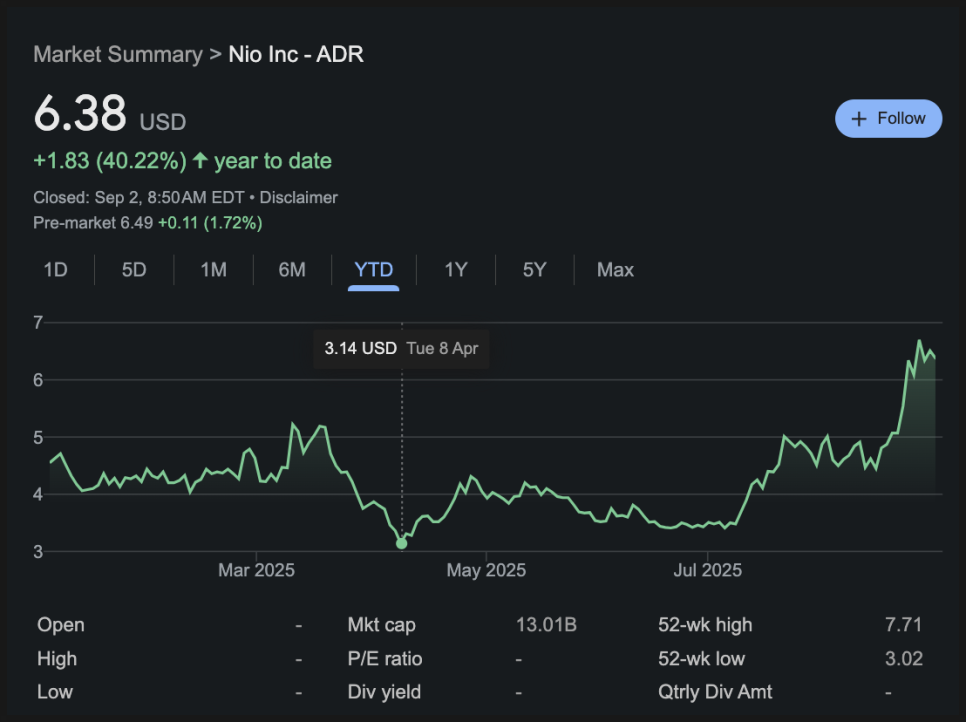Click the May 2025 axis label
This screenshot has height=722, width=966.
[486, 570]
